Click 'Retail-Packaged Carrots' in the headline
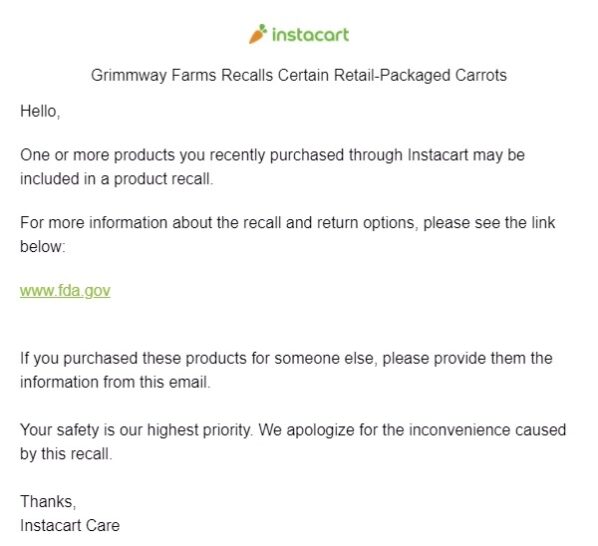 point(420,75)
